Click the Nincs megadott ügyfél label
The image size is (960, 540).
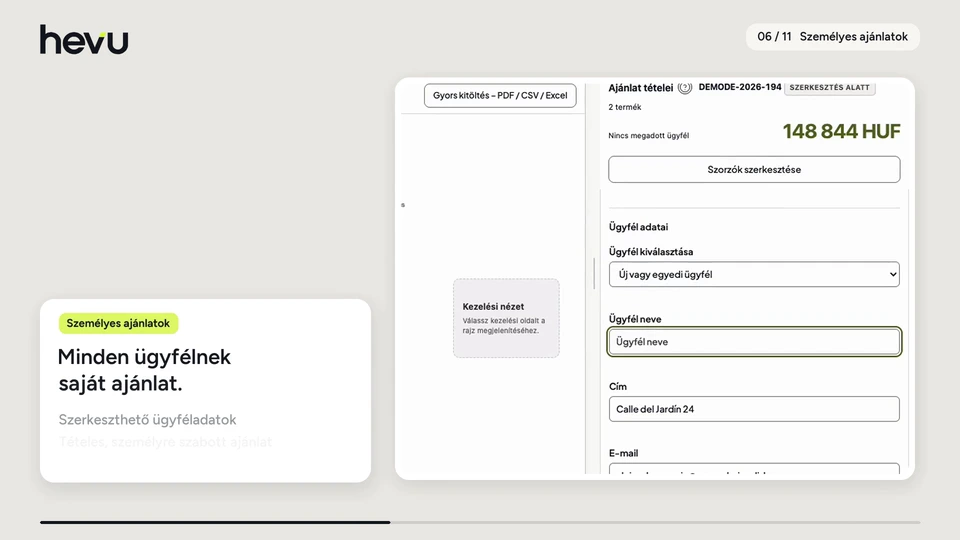(x=648, y=136)
